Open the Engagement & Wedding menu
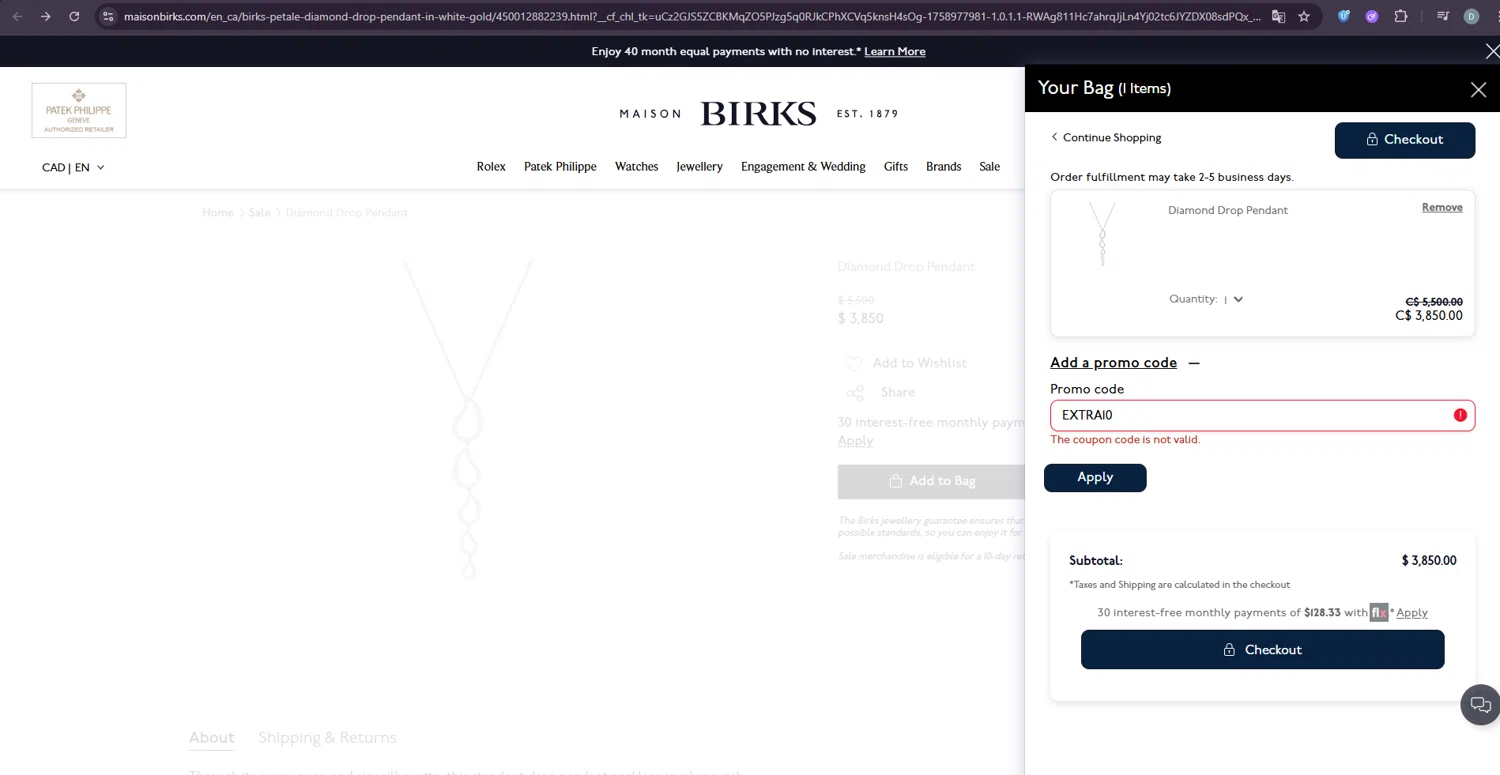Image resolution: width=1500 pixels, height=775 pixels. point(803,167)
